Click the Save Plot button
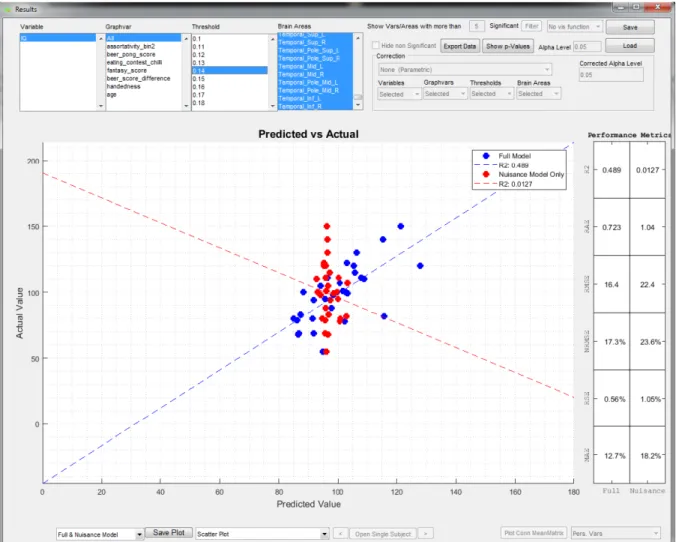Viewport: 676px width, 542px height. 169,533
